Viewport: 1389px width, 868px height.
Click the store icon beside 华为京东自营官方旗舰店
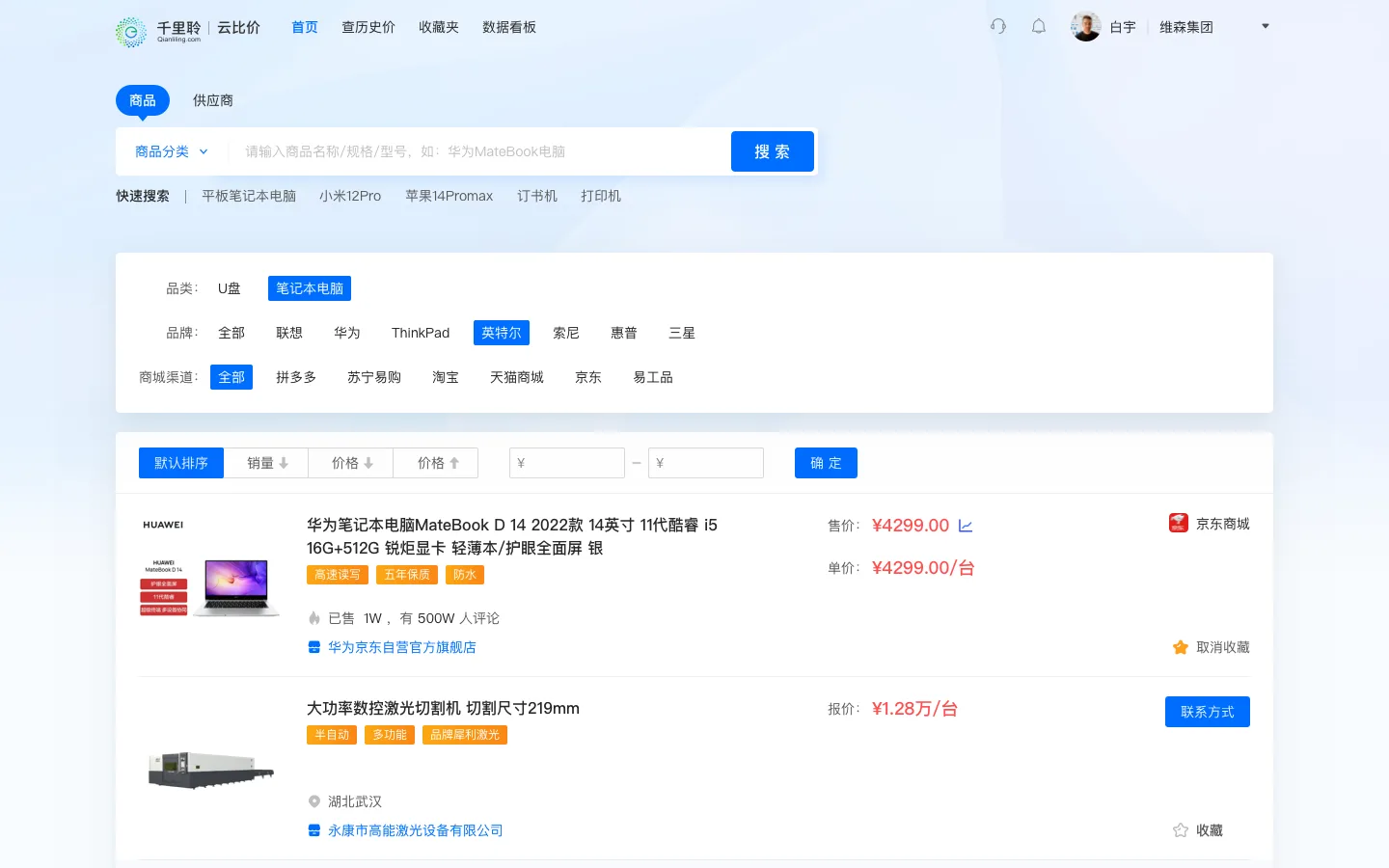[x=313, y=647]
